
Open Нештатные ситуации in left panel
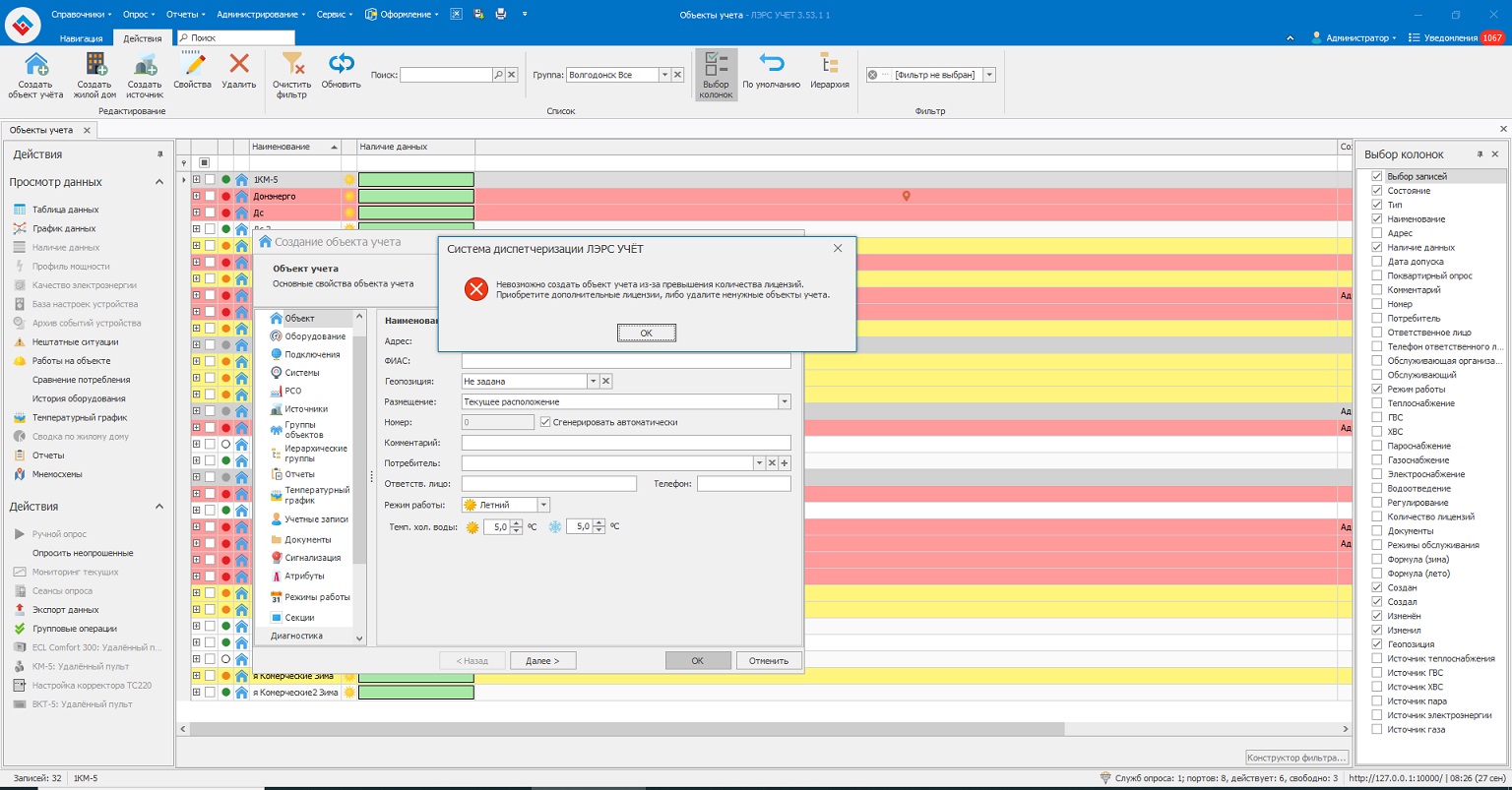[75, 342]
